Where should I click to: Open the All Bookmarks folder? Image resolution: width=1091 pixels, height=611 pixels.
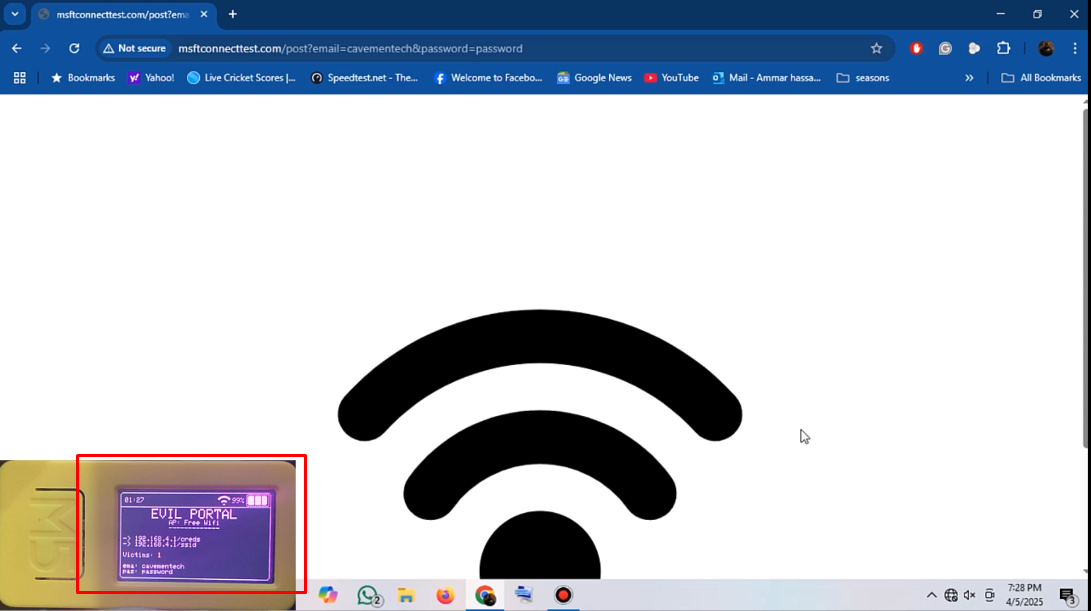(1041, 78)
